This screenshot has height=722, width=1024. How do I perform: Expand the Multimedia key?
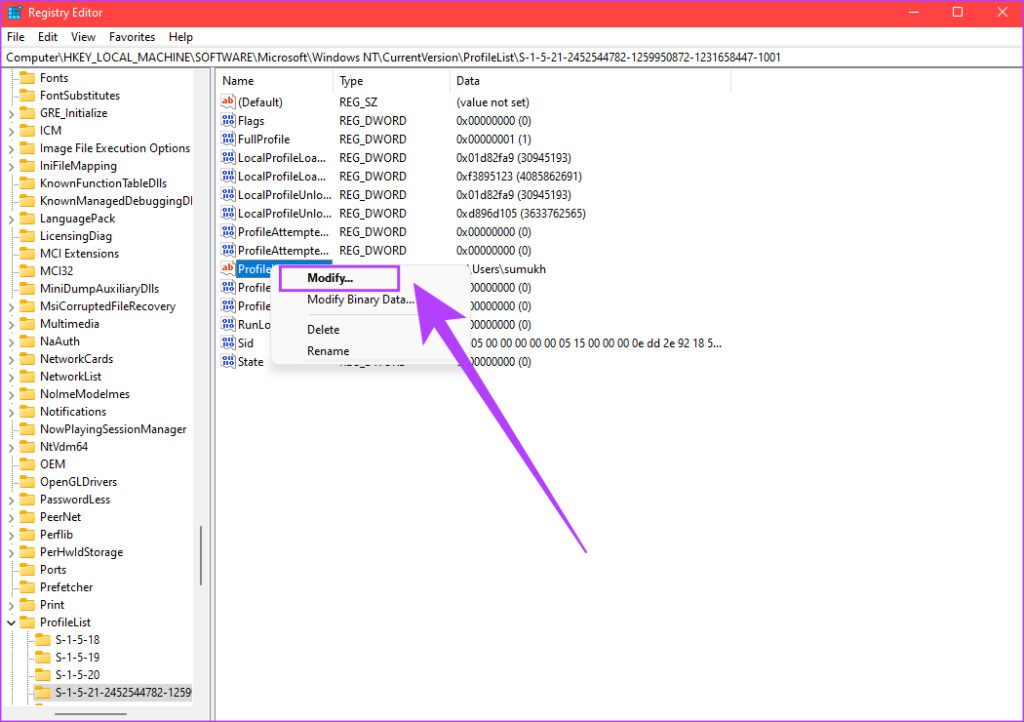coord(11,324)
